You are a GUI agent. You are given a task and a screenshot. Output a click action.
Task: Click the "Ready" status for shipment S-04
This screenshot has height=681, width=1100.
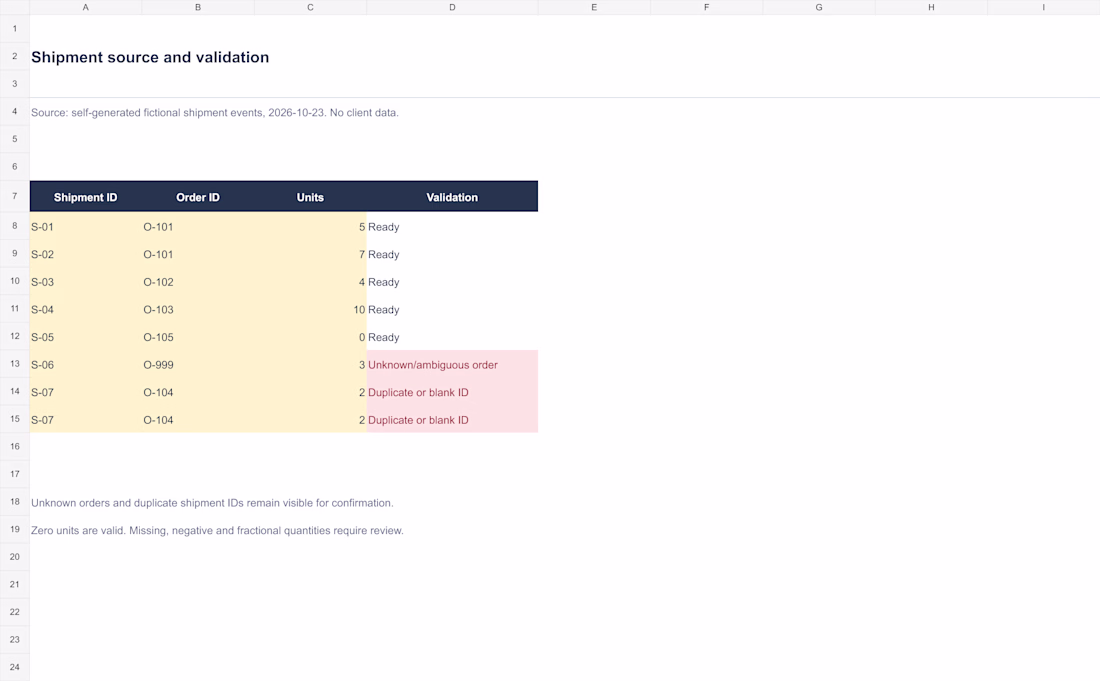452,309
